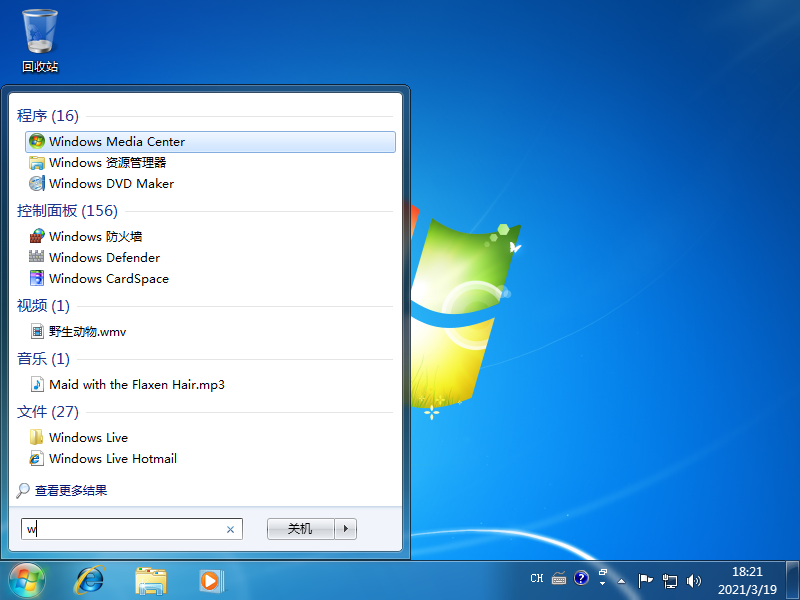Open the volume control speaker
Screen dimensions: 800x600
tap(694, 580)
